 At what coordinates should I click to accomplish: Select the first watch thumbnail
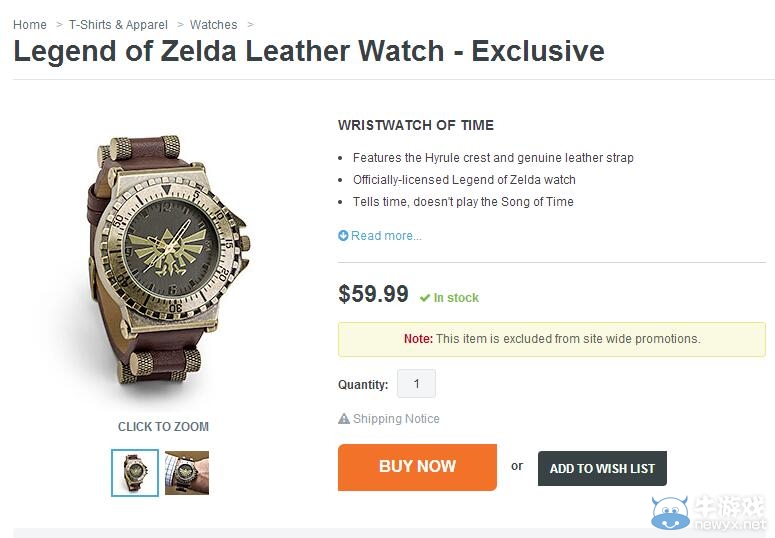pos(135,472)
